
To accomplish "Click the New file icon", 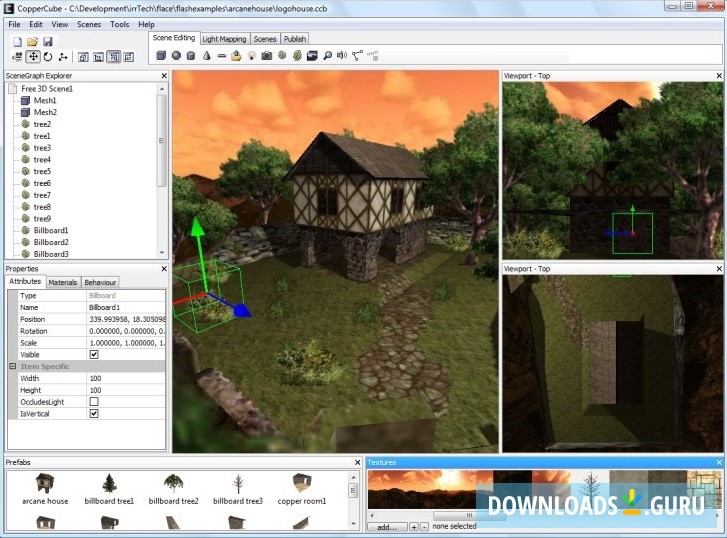I will coord(17,42).
